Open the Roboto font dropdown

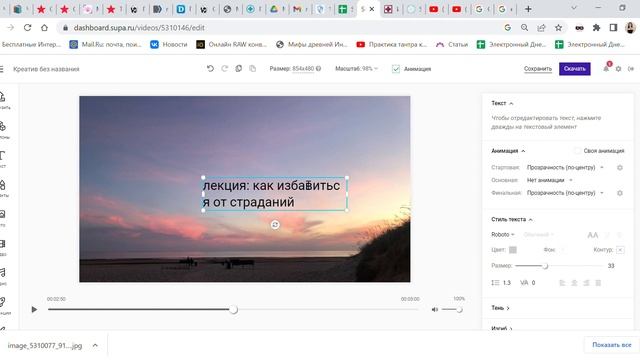[x=503, y=234]
